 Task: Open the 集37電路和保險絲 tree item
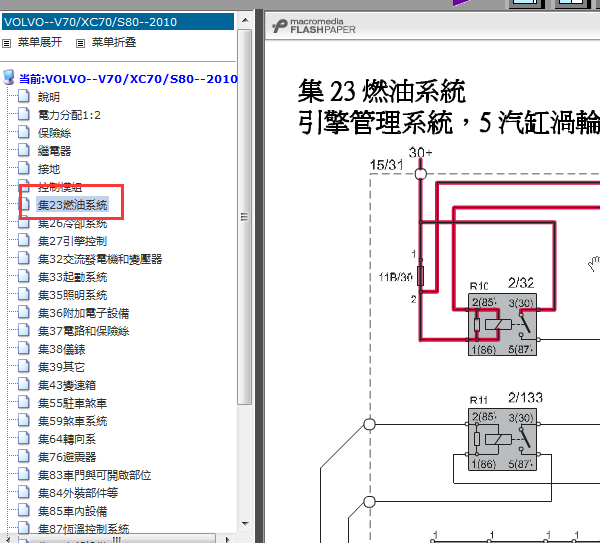[x=83, y=331]
